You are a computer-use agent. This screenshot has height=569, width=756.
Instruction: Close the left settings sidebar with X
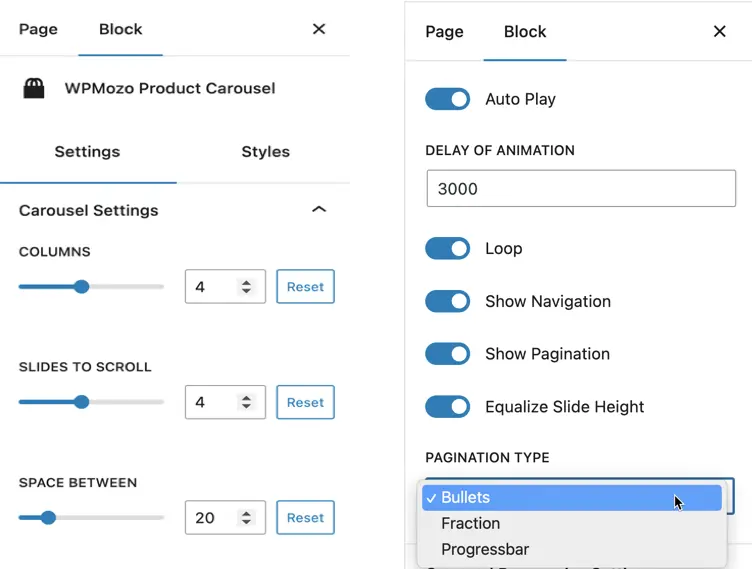[x=319, y=29]
